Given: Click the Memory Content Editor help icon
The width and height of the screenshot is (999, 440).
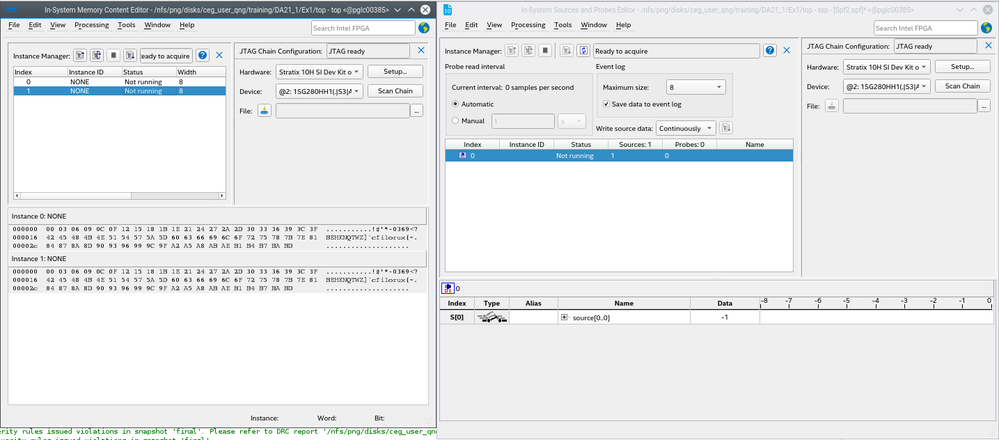Looking at the screenshot, I should (x=203, y=56).
